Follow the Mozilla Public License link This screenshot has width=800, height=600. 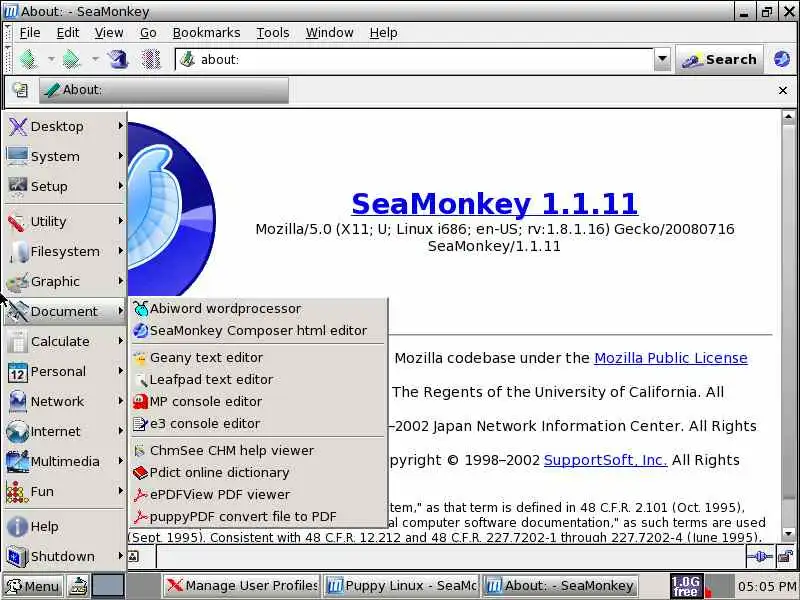[x=671, y=358]
